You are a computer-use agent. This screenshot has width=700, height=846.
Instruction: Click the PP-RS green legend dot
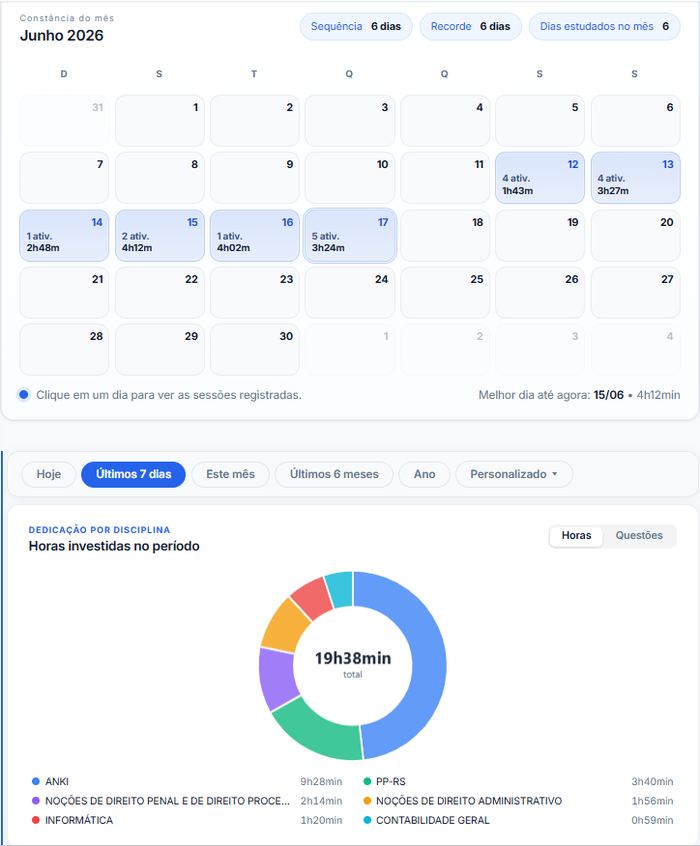point(367,781)
